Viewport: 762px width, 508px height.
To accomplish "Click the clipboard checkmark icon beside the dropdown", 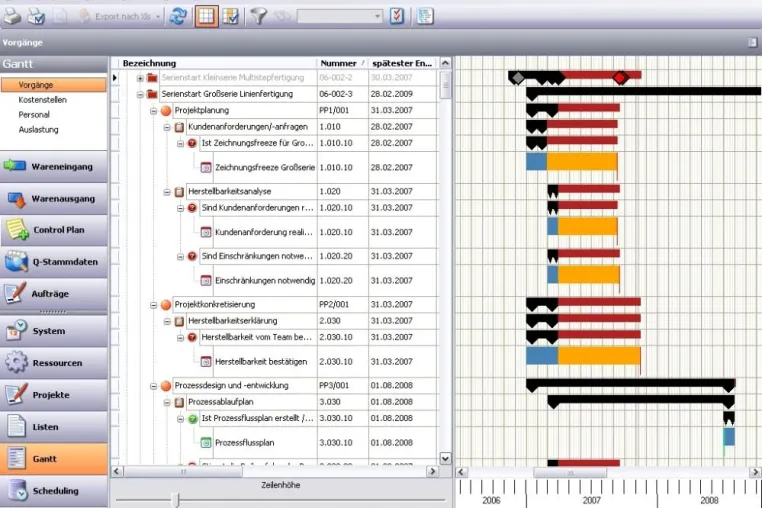I will 397,16.
